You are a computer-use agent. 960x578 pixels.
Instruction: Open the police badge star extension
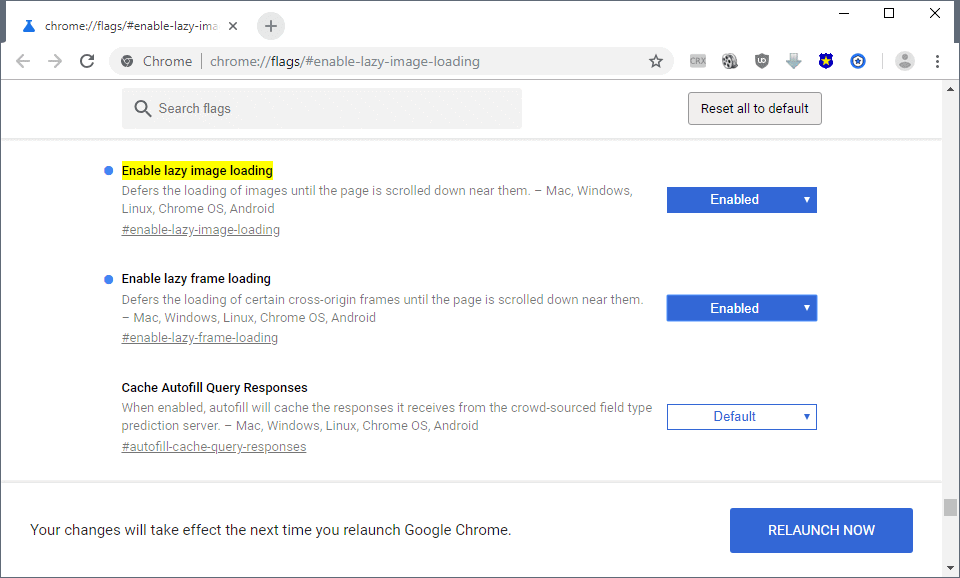tap(825, 61)
